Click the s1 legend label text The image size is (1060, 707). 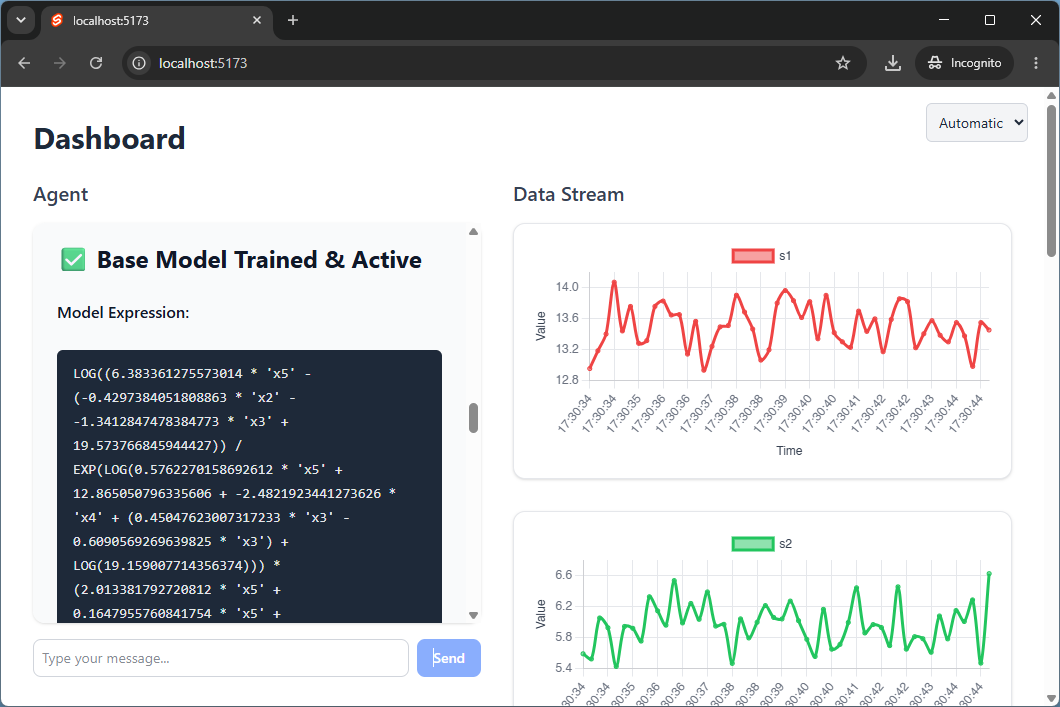point(785,256)
